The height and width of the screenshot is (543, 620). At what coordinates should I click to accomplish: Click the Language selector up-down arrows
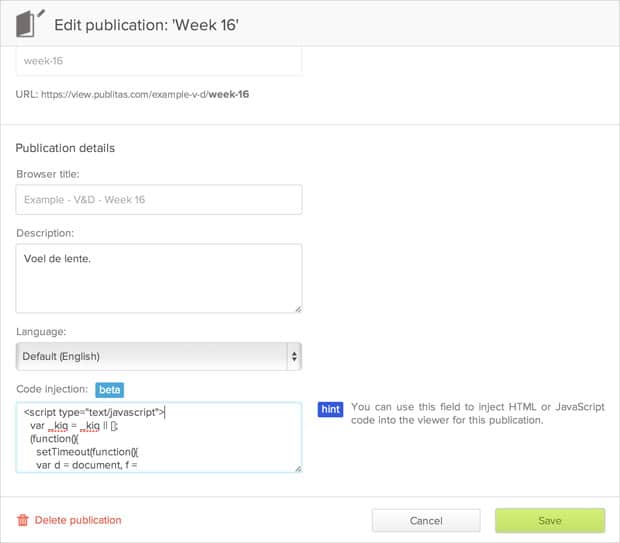[x=293, y=356]
